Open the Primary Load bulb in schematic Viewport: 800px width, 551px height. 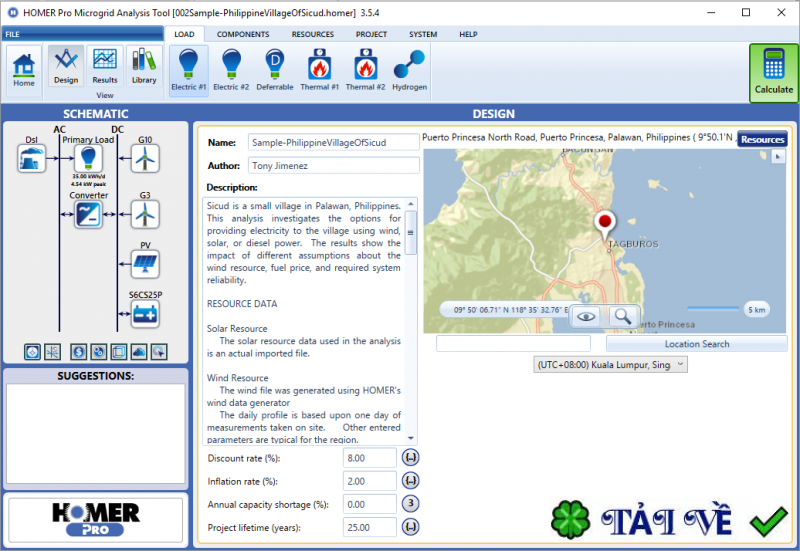click(88, 158)
